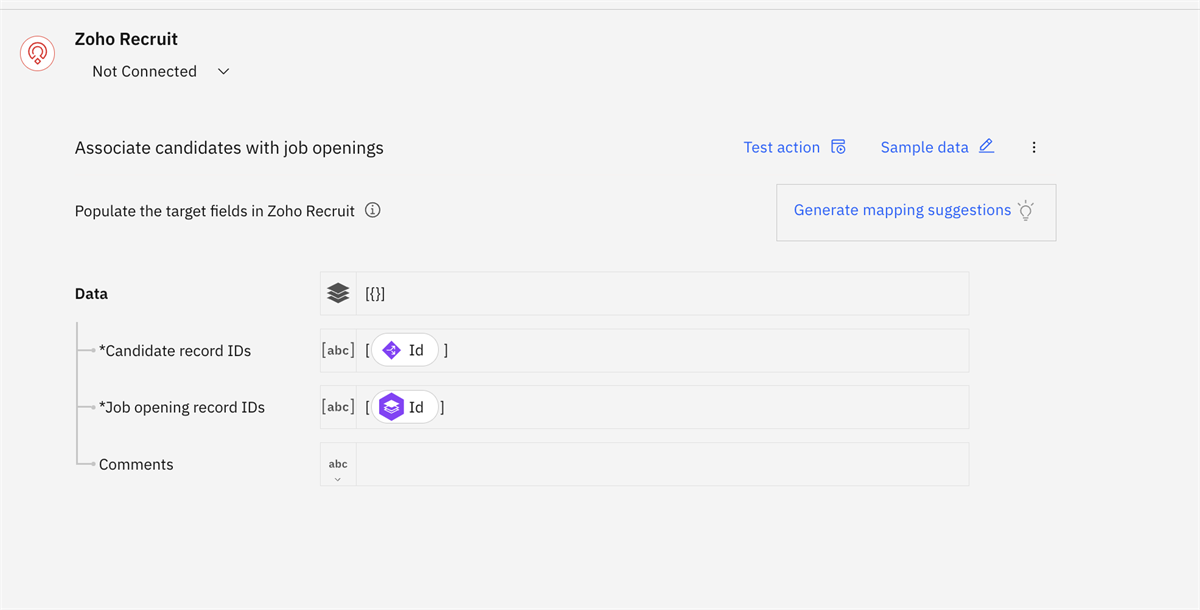Open the three-dot overflow menu
This screenshot has height=610, width=1200.
(1034, 147)
